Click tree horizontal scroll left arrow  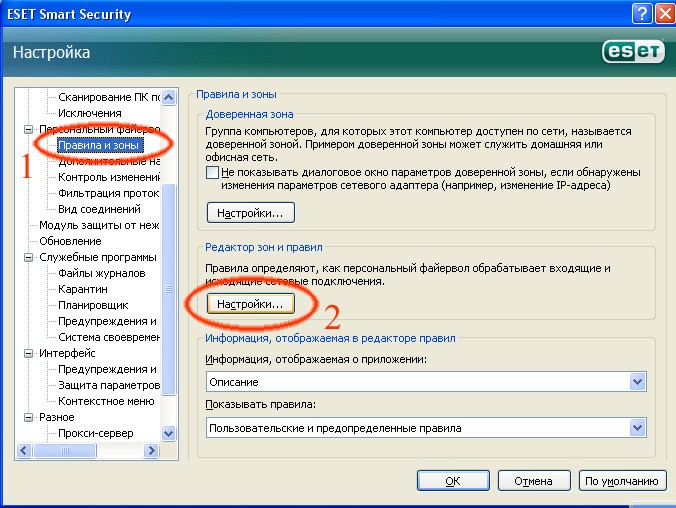[24, 451]
